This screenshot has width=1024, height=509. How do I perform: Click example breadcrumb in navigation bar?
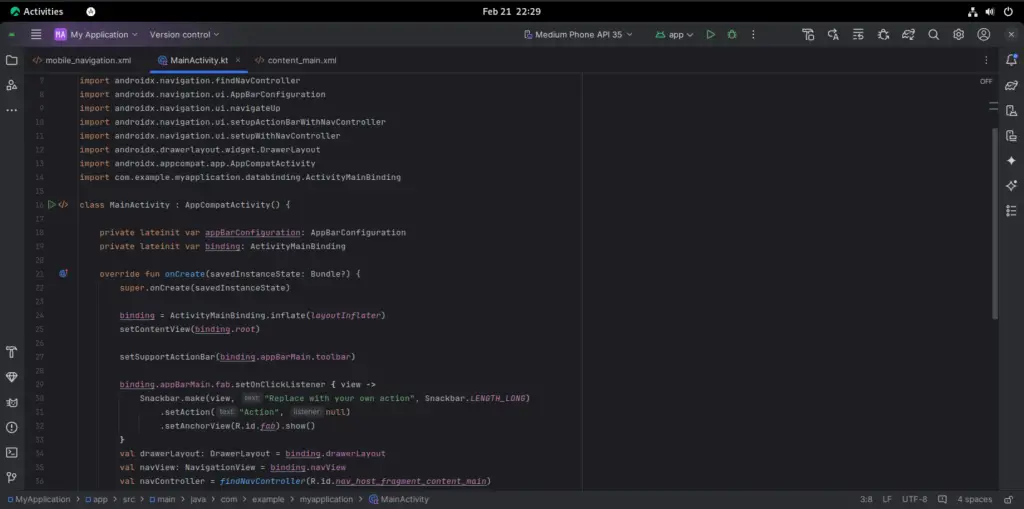pos(268,499)
